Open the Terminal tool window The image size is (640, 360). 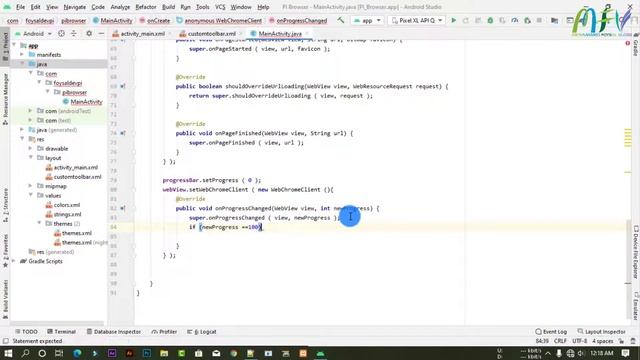click(x=61, y=332)
